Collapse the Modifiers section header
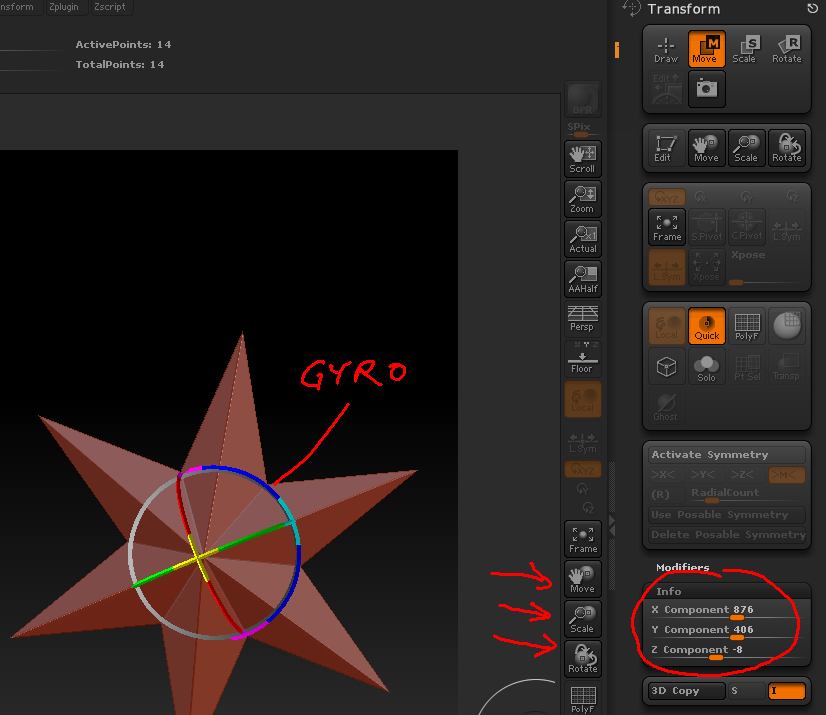 coord(682,567)
